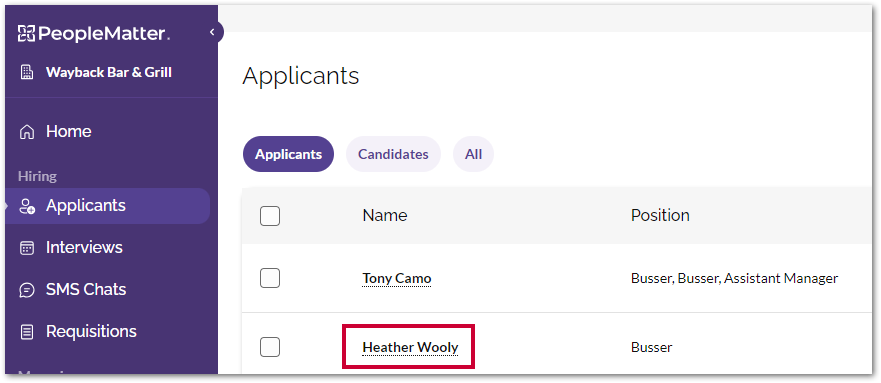Click the Name column header
This screenshot has height=383, width=881.
385,215
